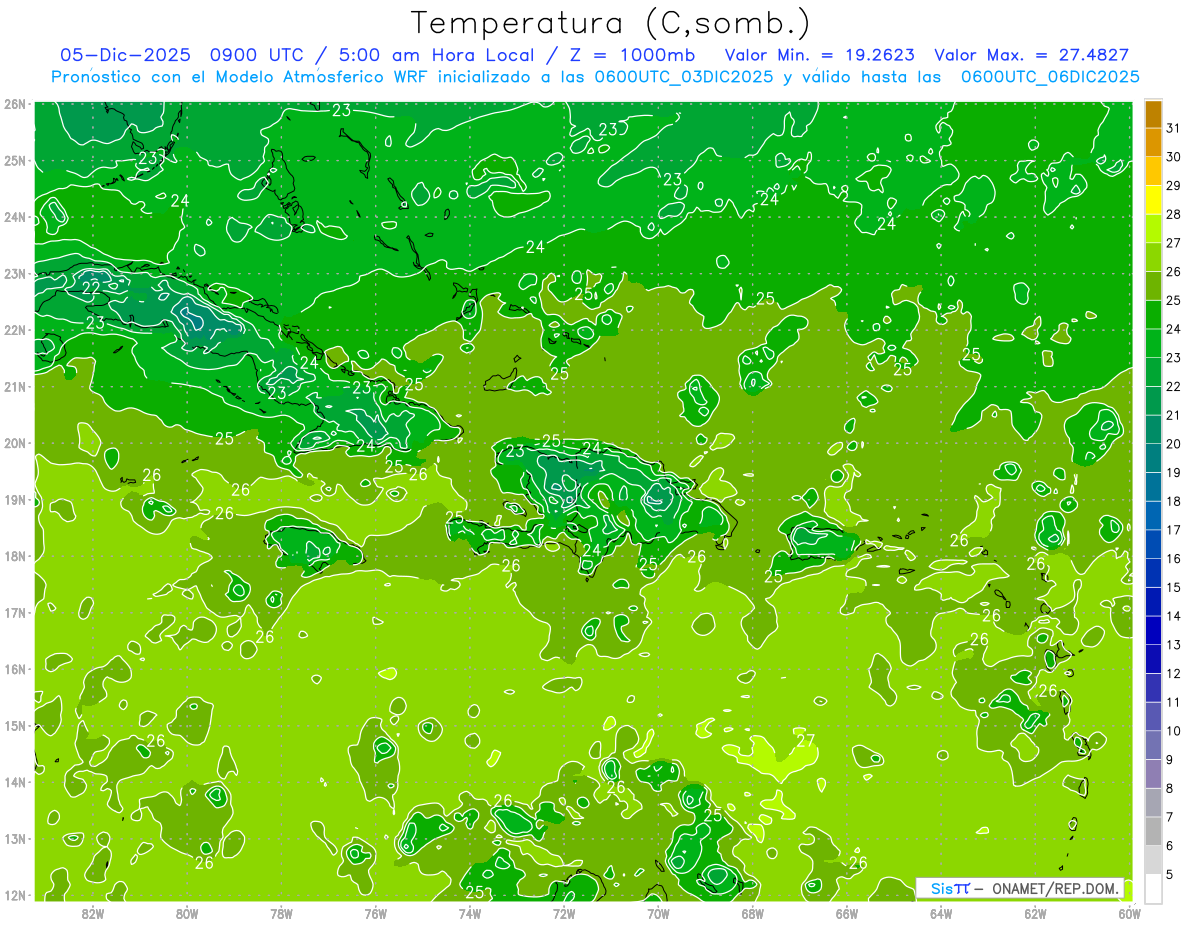Click the 'Sisπ' logo text

pos(950,888)
